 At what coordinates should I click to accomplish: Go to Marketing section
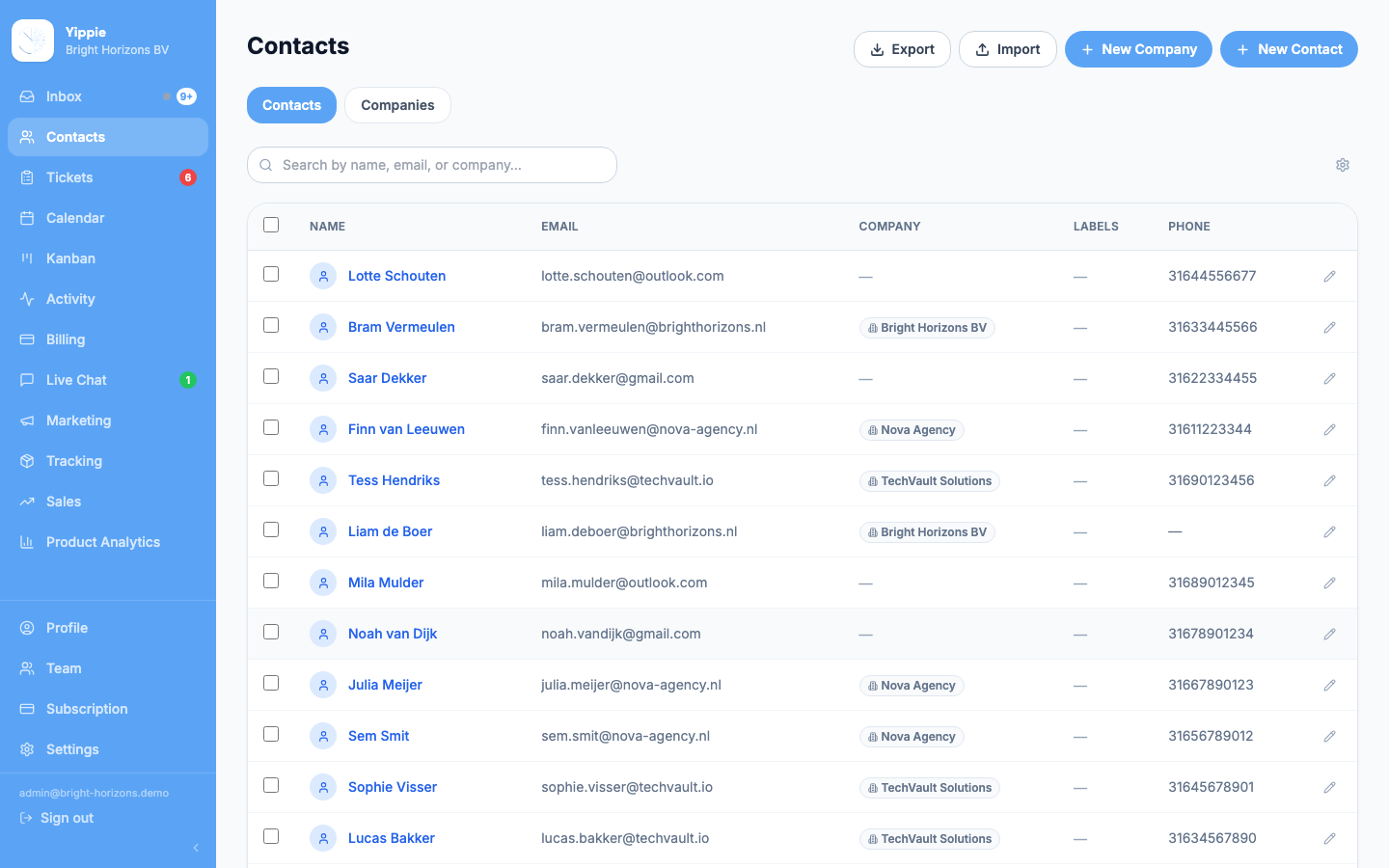108,420
